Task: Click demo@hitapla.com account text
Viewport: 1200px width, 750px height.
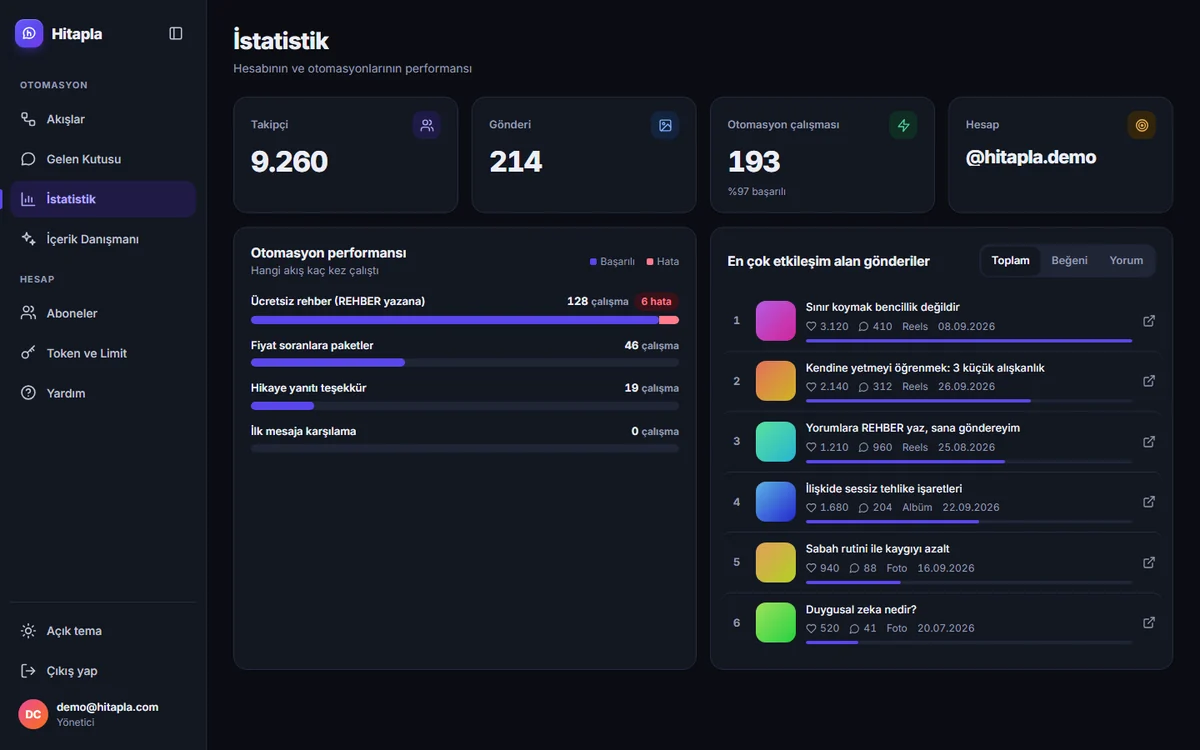Action: tap(107, 707)
